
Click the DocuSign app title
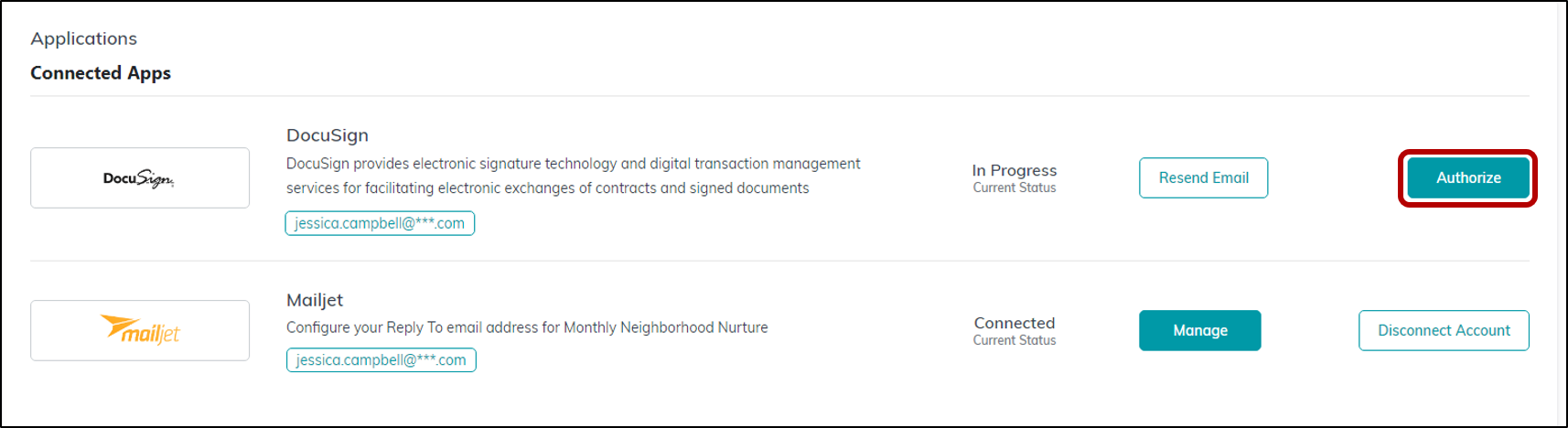pos(328,135)
